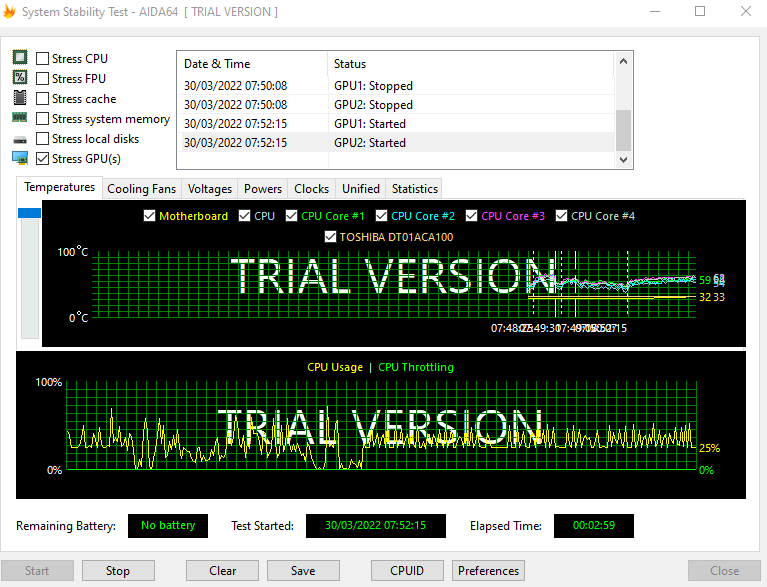Open the CPUID panel button
The image size is (767, 587).
(407, 571)
